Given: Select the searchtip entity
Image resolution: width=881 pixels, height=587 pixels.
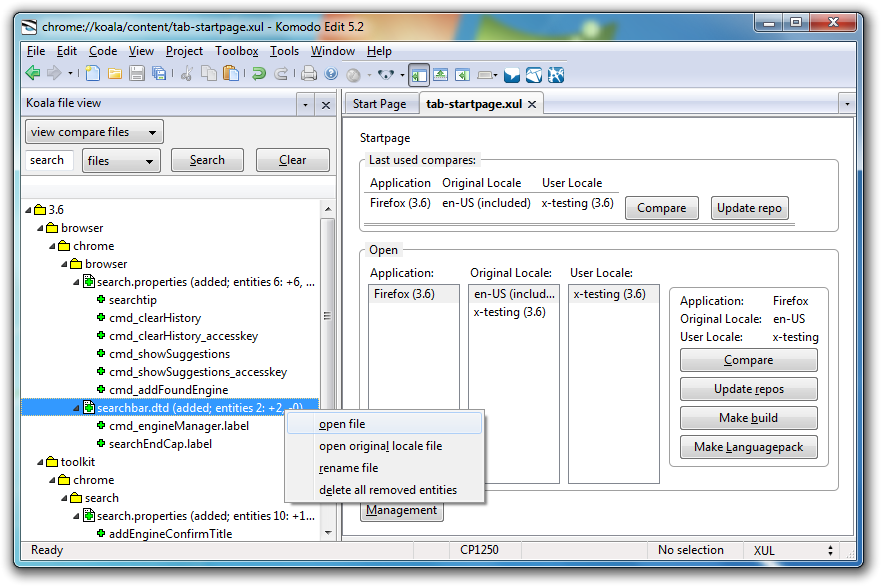Looking at the screenshot, I should 133,300.
